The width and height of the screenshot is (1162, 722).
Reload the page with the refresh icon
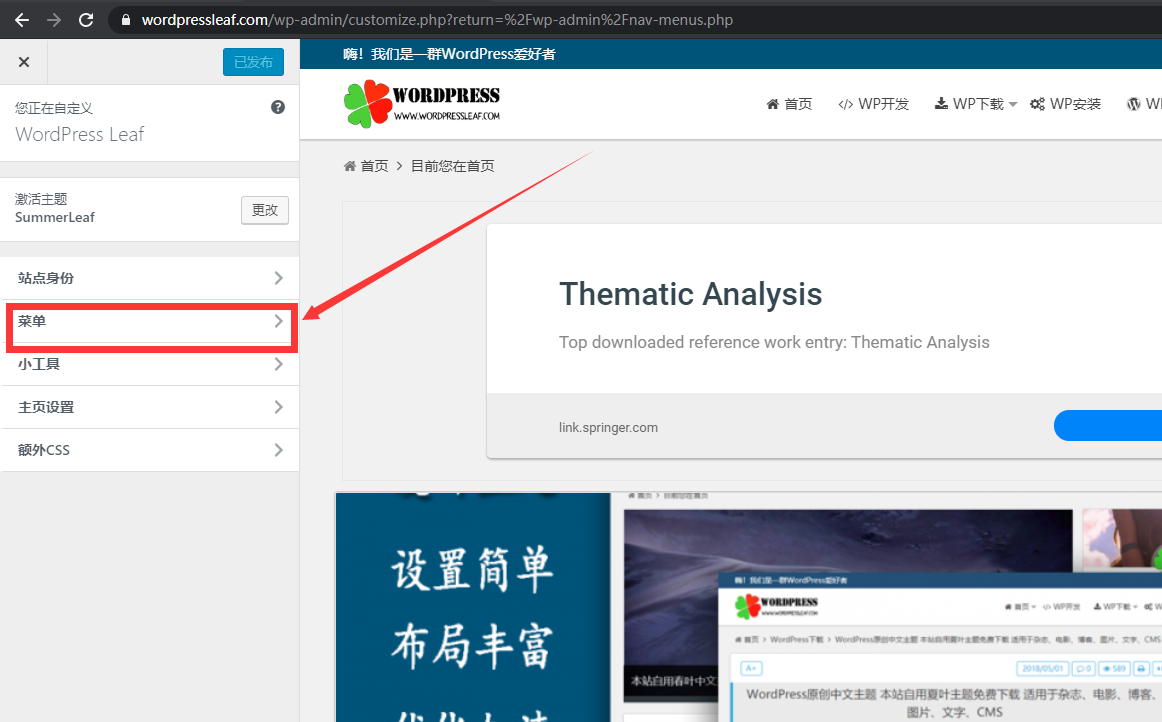pos(86,20)
